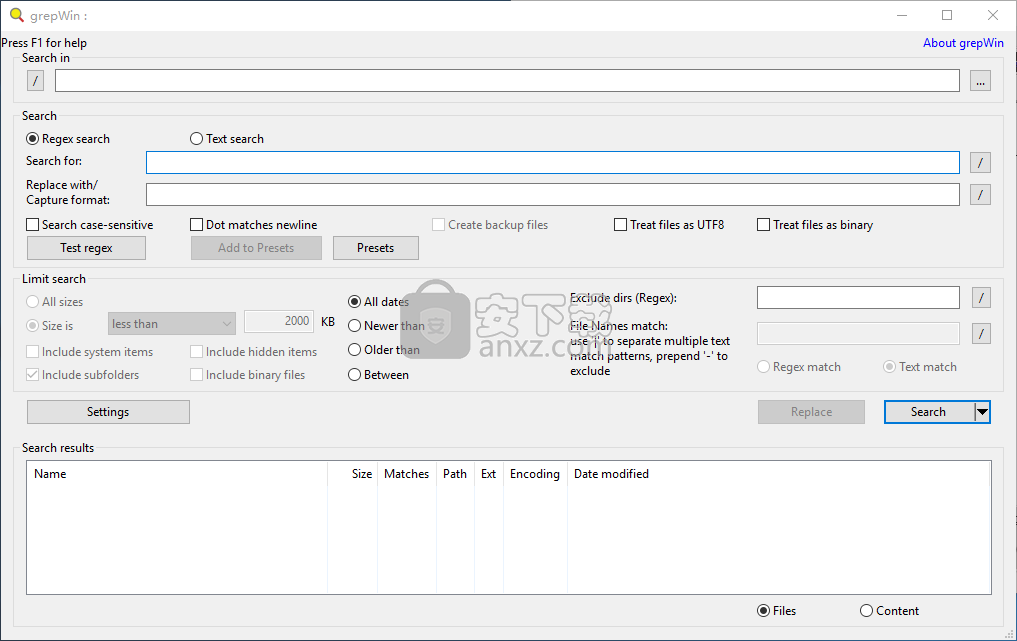The width and height of the screenshot is (1017, 641).
Task: Click the Test regex button
Action: click(86, 248)
